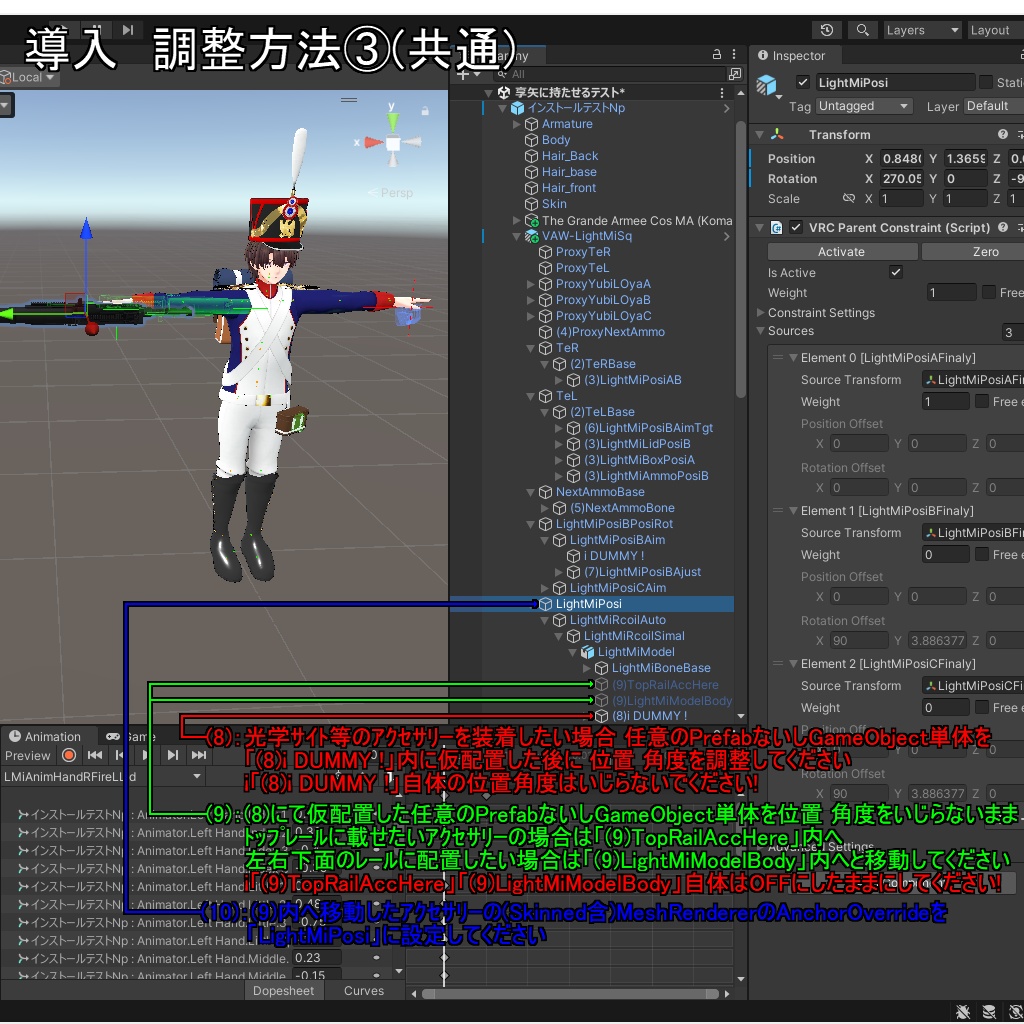
Task: Click the Animation property list scroll-down arrow
Action: tap(399, 972)
